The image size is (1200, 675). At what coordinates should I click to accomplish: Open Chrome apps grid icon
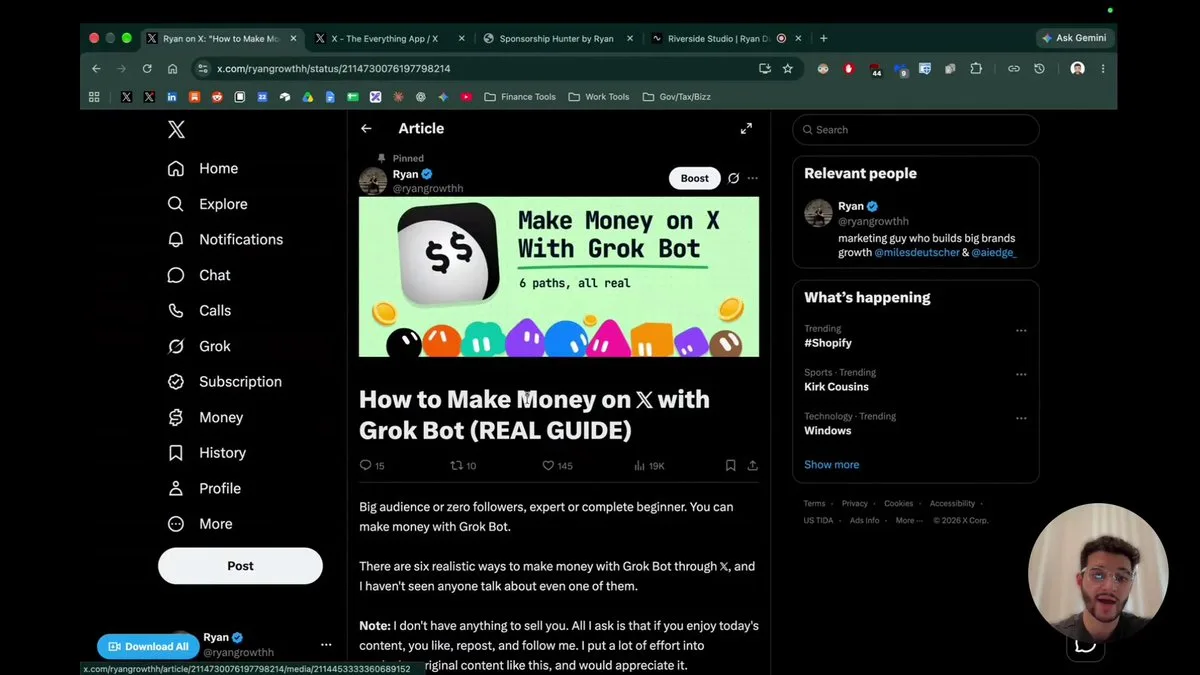[94, 97]
